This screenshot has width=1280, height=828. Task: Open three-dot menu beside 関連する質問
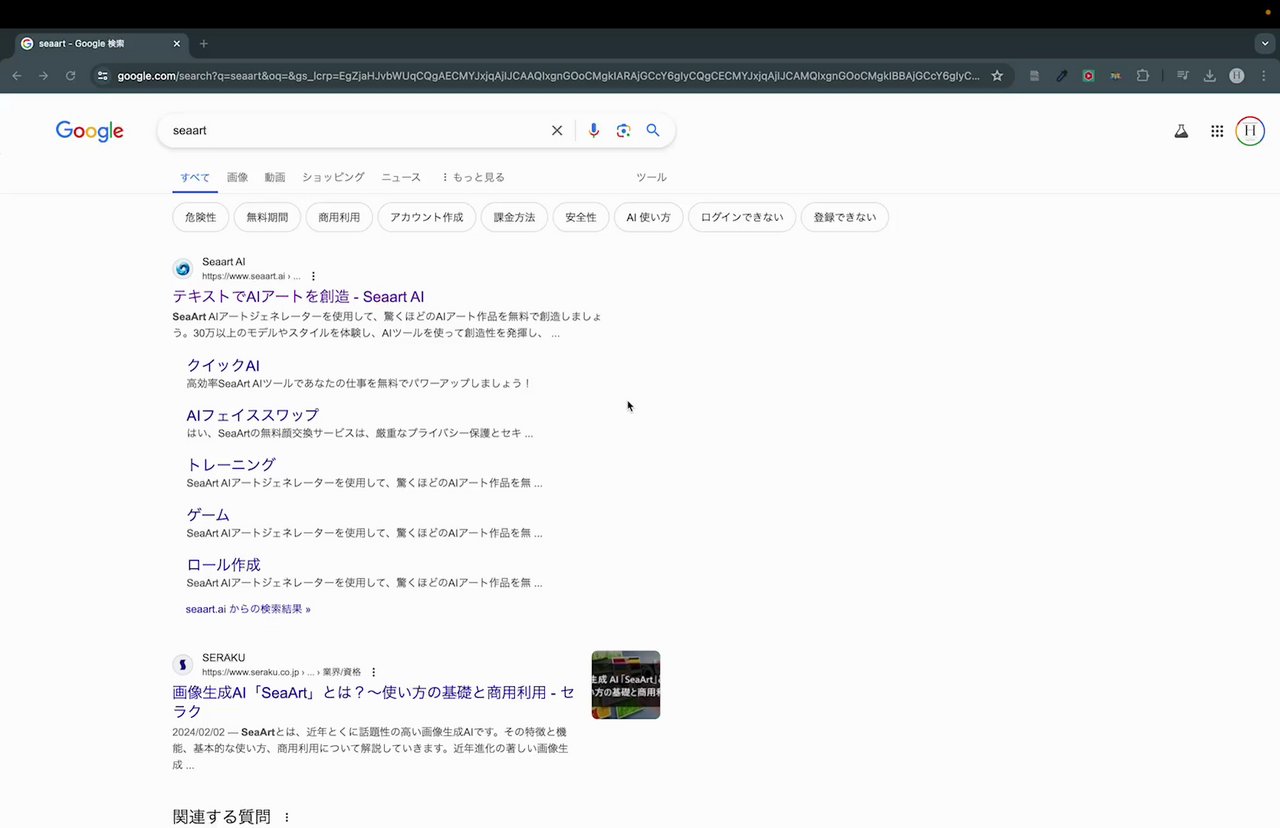[287, 817]
